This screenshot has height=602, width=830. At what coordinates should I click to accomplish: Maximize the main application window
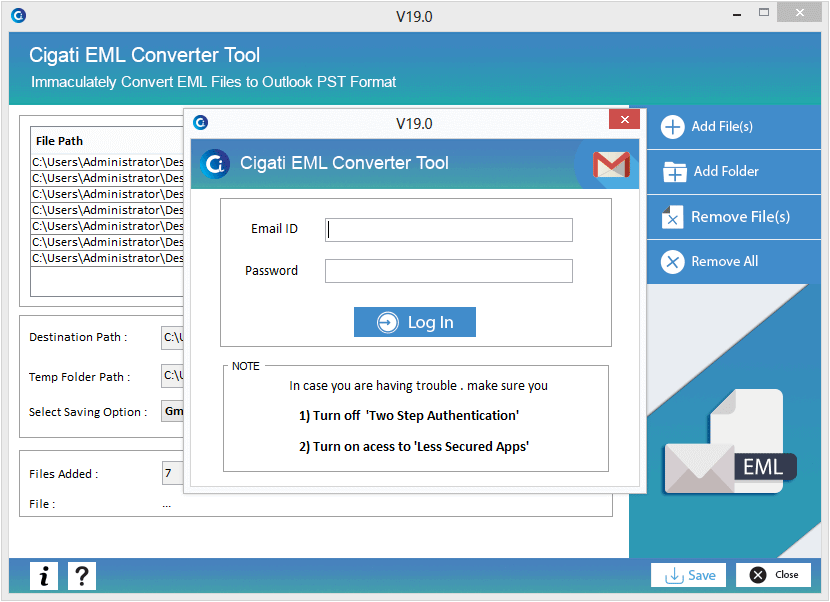coord(764,13)
